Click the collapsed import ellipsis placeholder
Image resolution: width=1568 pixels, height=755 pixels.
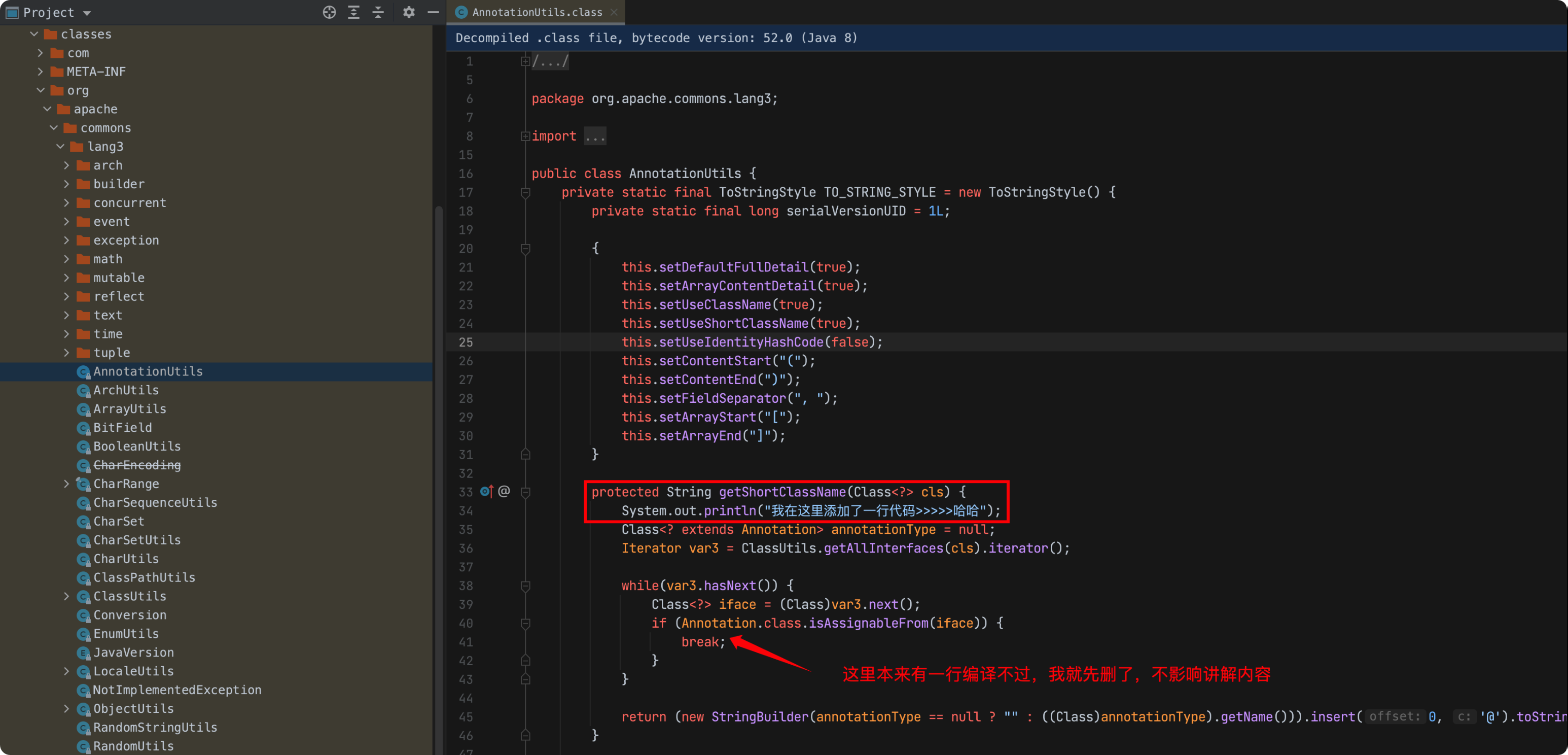[x=595, y=136]
